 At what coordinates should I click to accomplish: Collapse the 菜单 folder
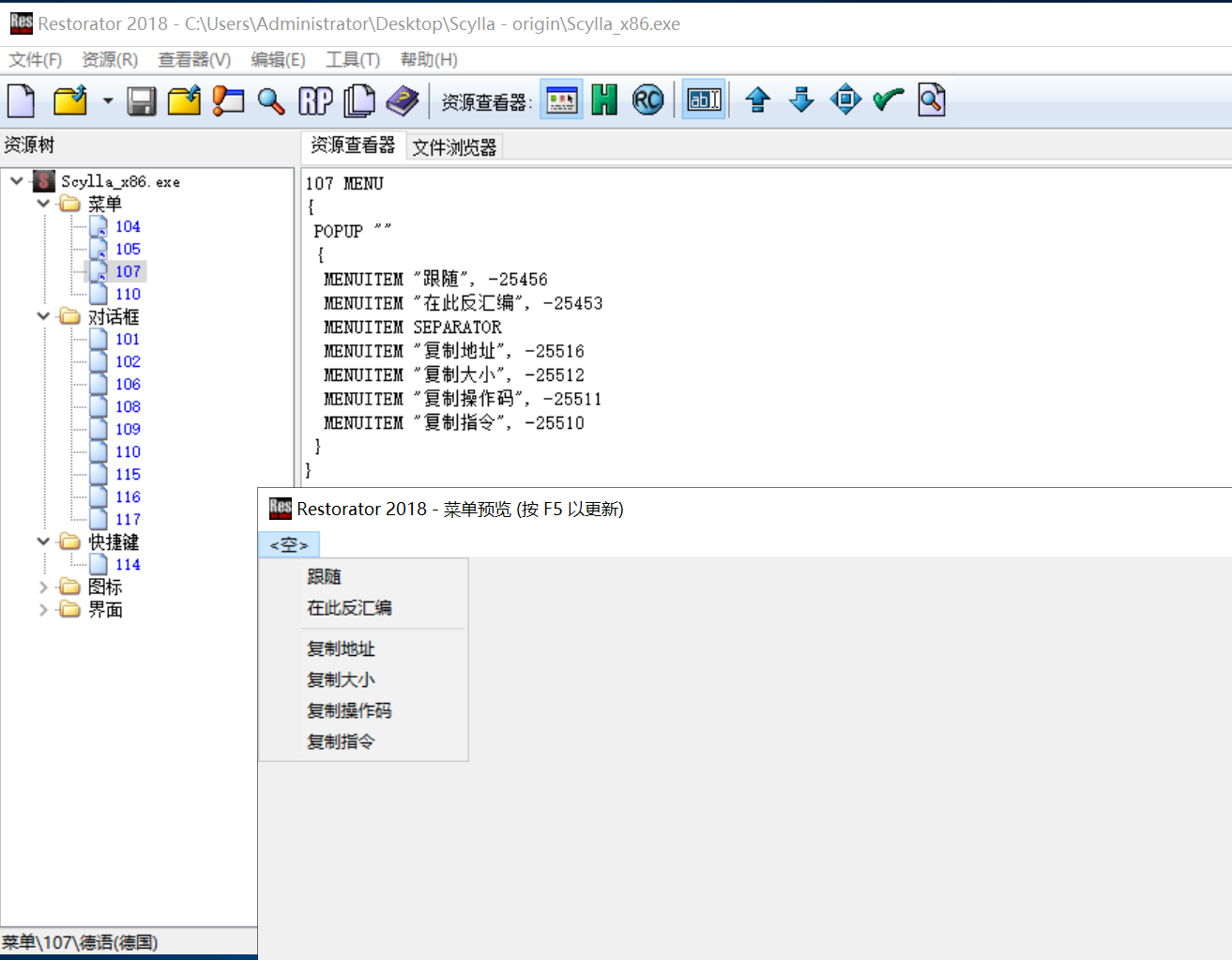[x=43, y=203]
